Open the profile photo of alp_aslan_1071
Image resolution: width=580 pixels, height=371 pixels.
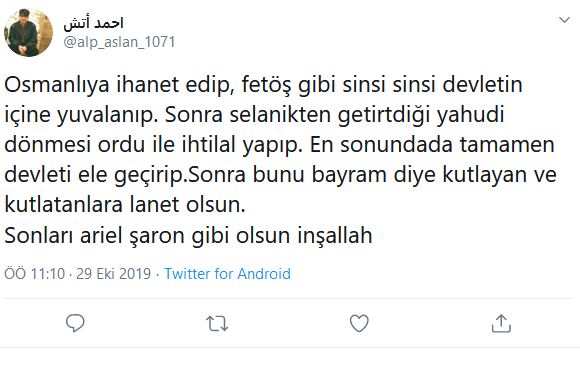pos(28,33)
